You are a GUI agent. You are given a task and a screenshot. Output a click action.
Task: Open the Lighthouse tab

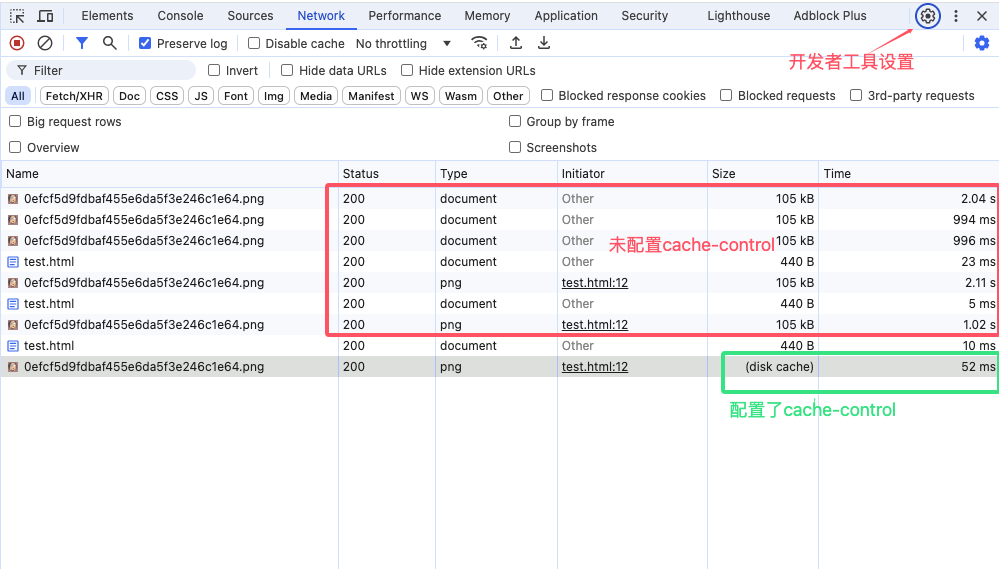(x=738, y=16)
